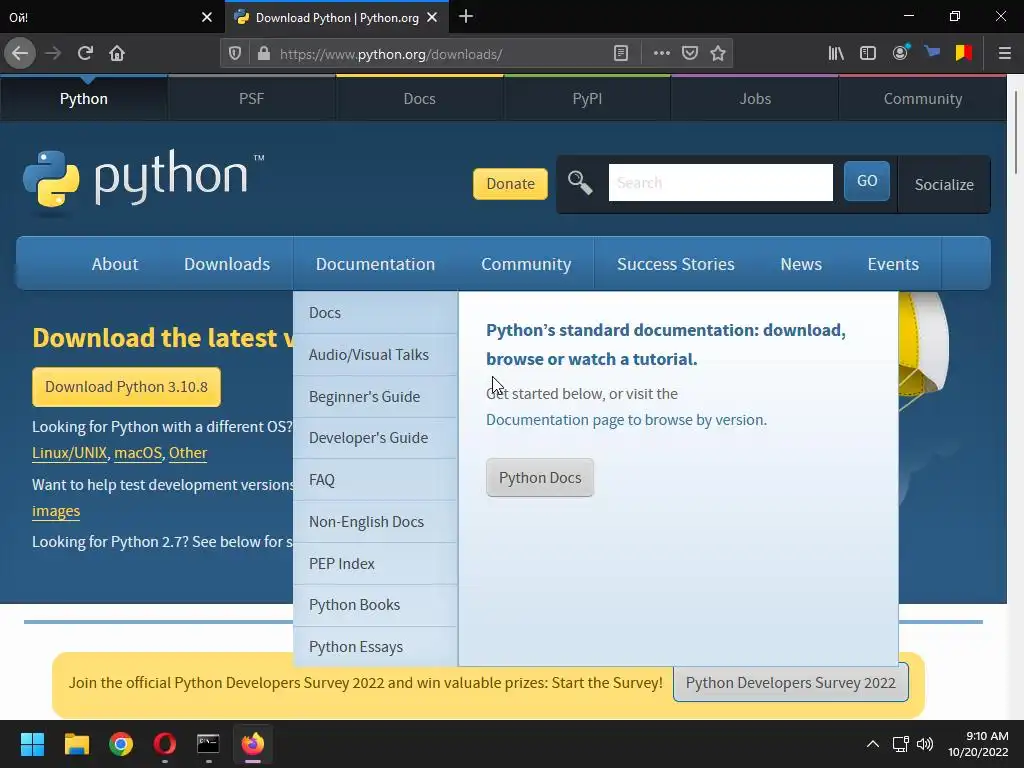Bookmark this page with star icon

(718, 54)
